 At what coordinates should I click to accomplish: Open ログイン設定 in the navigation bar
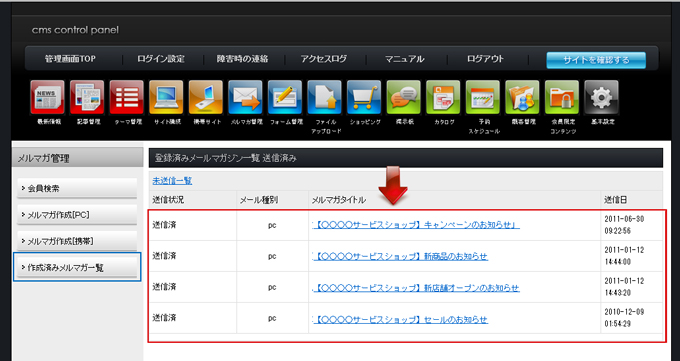(161, 59)
